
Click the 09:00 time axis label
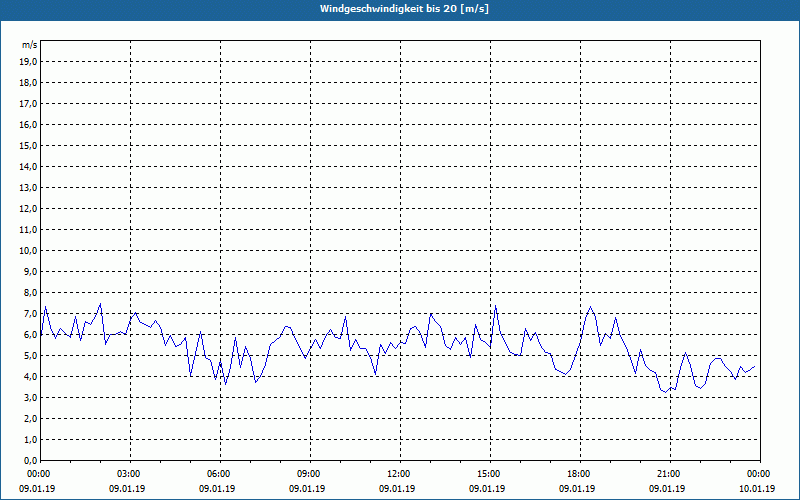[310, 474]
